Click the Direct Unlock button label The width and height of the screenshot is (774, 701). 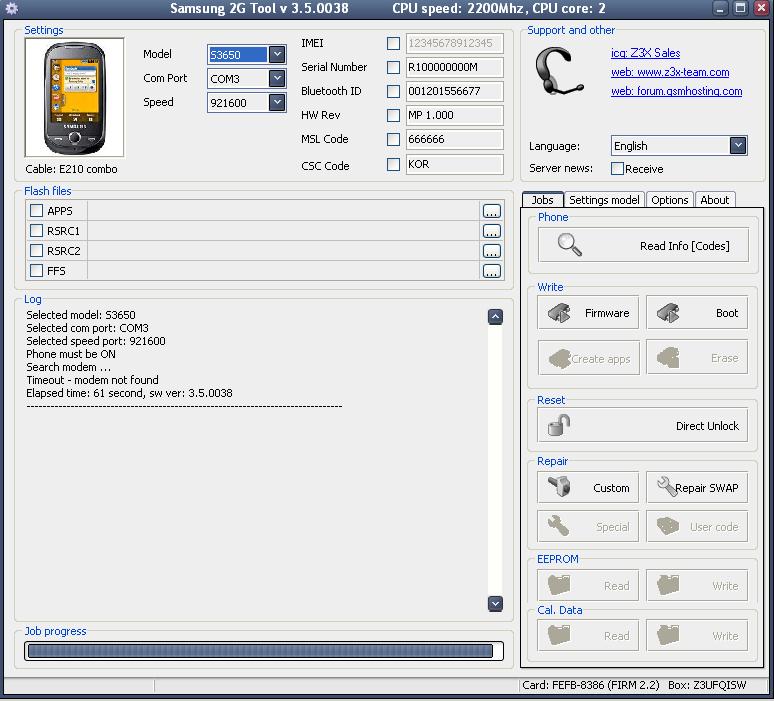click(x=707, y=426)
